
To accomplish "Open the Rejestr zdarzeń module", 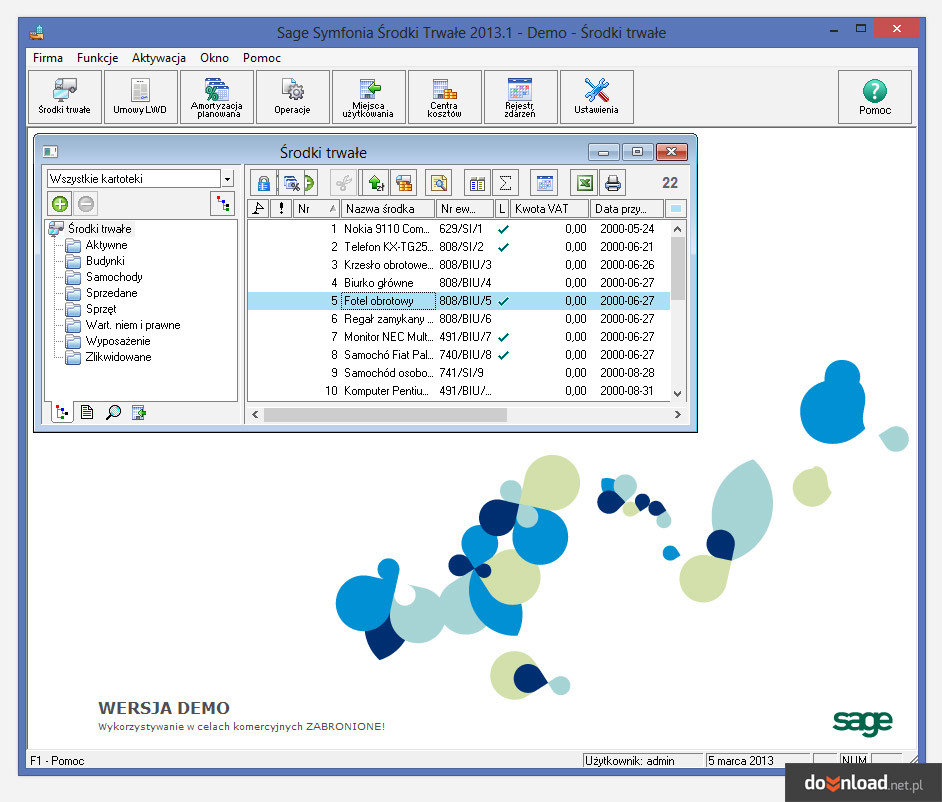I will pos(521,97).
